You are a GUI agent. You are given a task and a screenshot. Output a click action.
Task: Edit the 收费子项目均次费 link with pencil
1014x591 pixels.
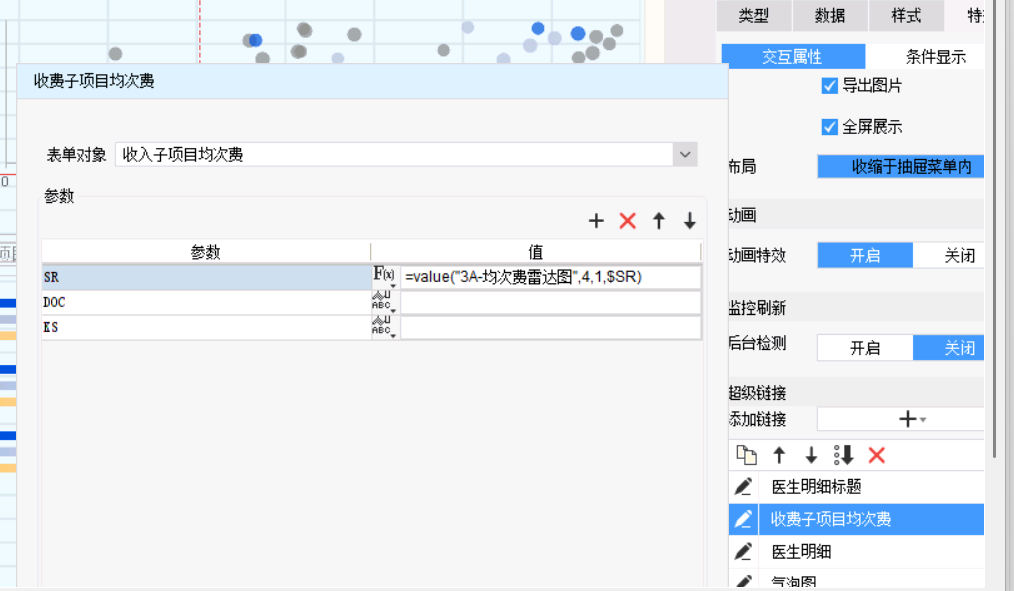pos(743,519)
